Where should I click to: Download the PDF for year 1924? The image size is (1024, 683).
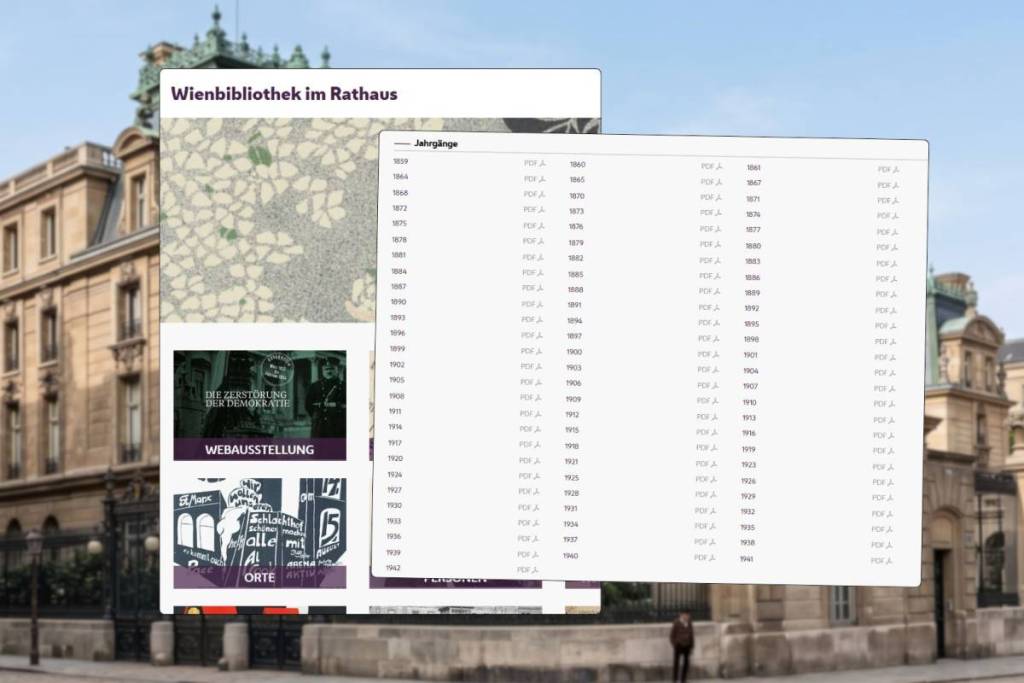pos(530,476)
